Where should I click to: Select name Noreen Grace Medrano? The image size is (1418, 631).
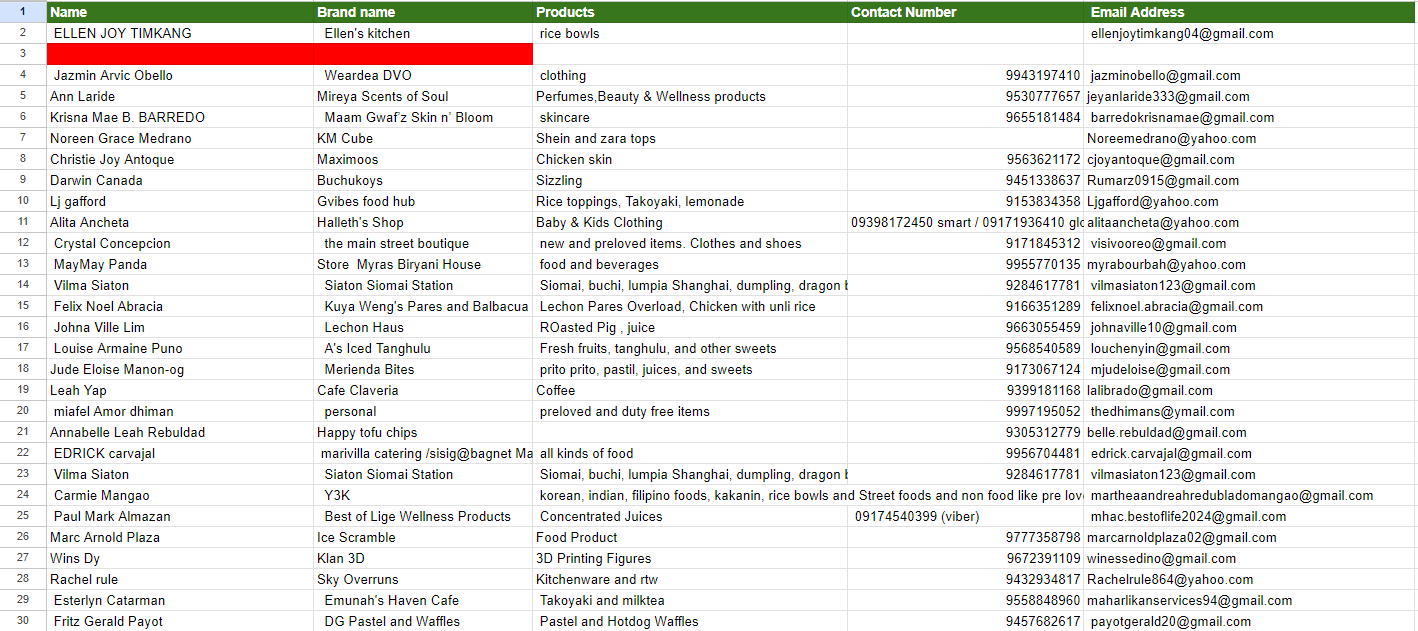(x=180, y=138)
